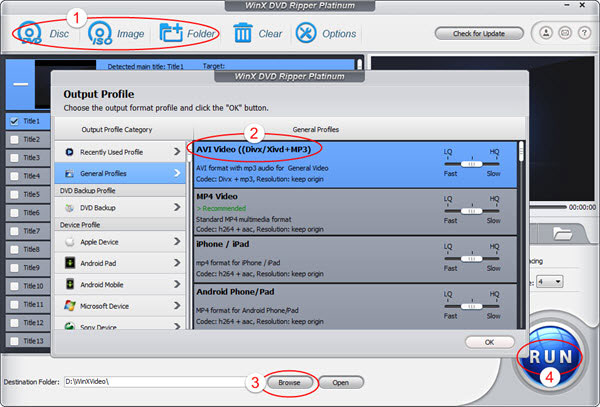This screenshot has height=407, width=600.
Task: Adjust the MP4 Video quality slider
Action: (x=471, y=211)
